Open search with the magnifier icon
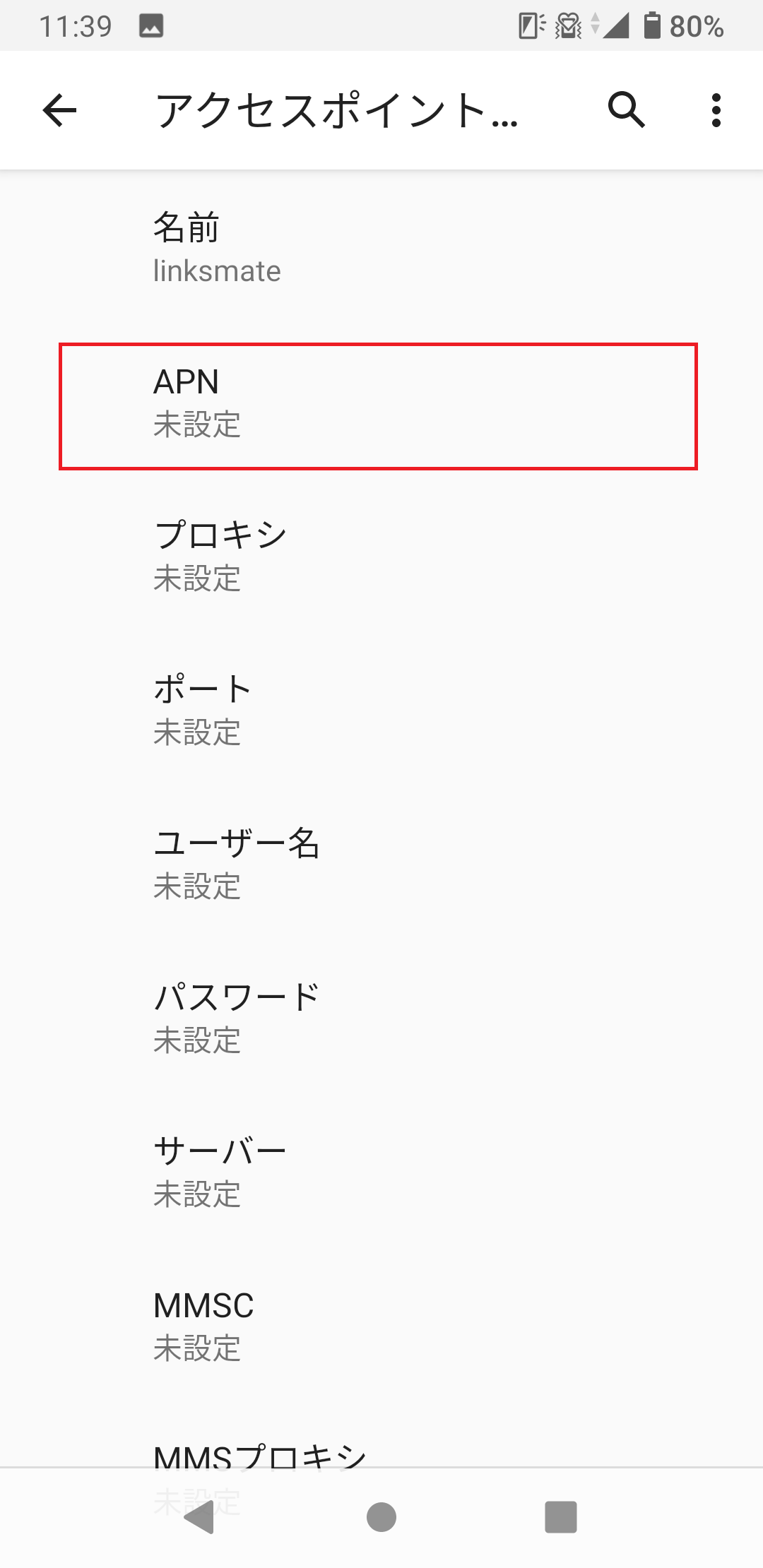Image resolution: width=763 pixels, height=1568 pixels. 626,110
